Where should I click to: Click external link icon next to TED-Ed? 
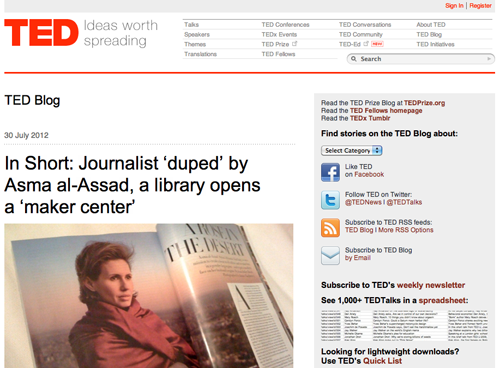point(366,44)
